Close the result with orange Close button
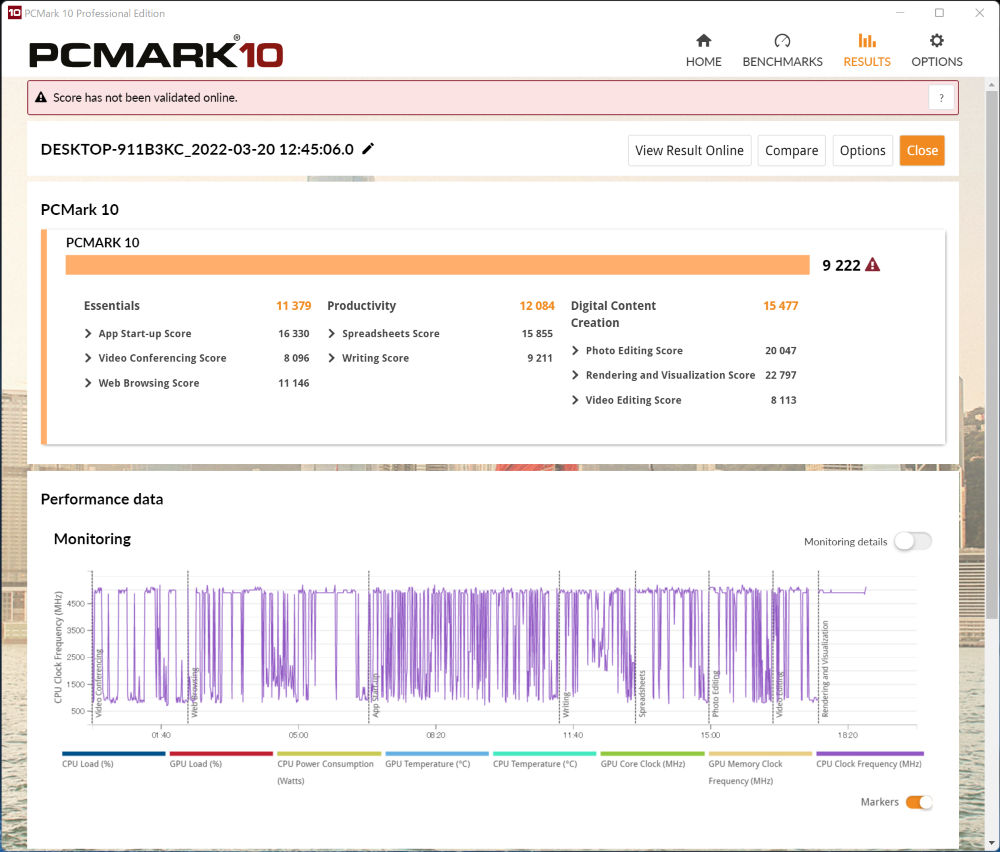 coord(922,151)
